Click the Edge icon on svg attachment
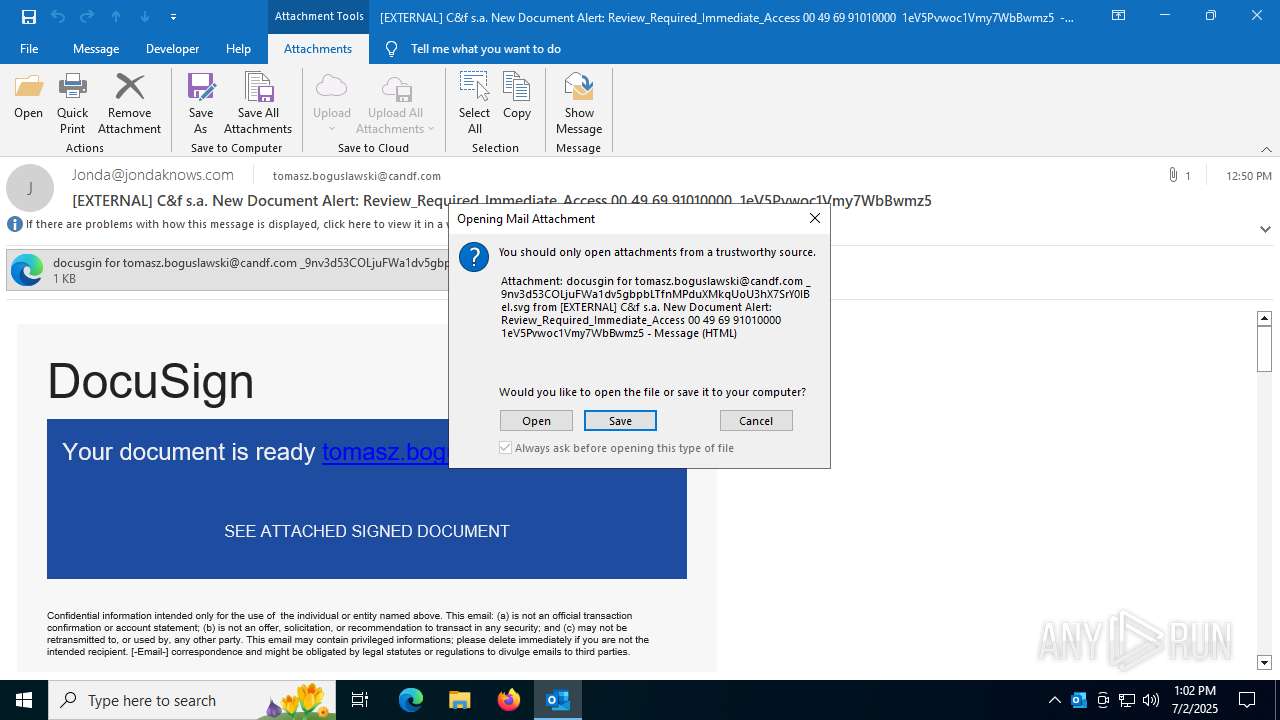 (27, 270)
